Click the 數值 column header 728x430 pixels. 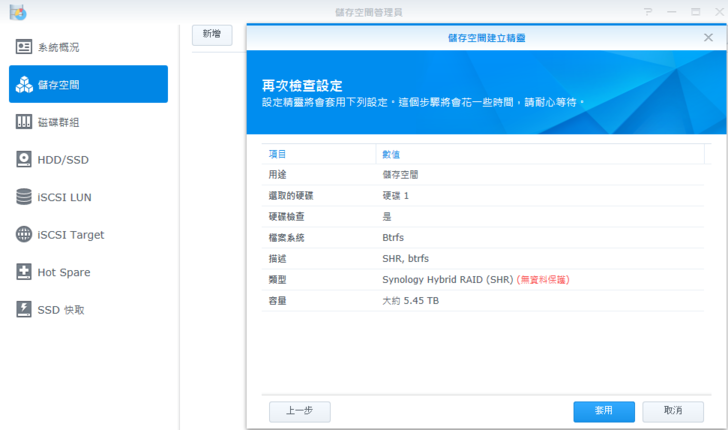click(392, 154)
